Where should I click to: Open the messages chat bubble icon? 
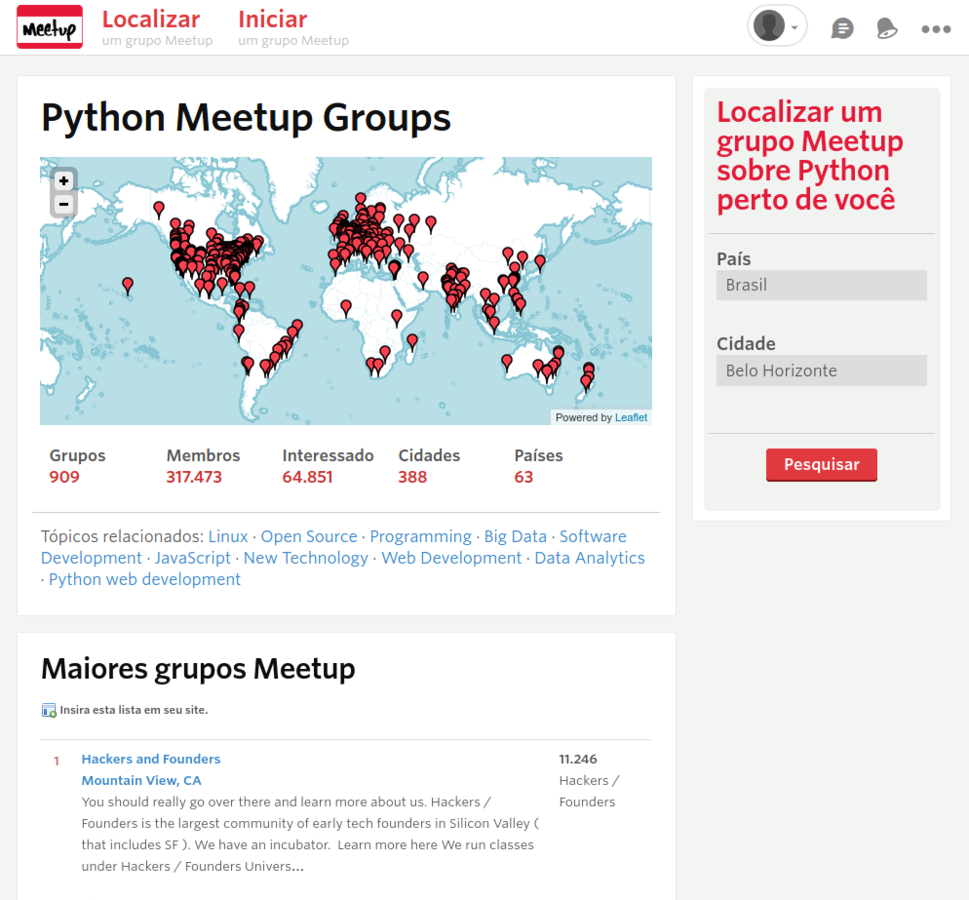point(842,28)
